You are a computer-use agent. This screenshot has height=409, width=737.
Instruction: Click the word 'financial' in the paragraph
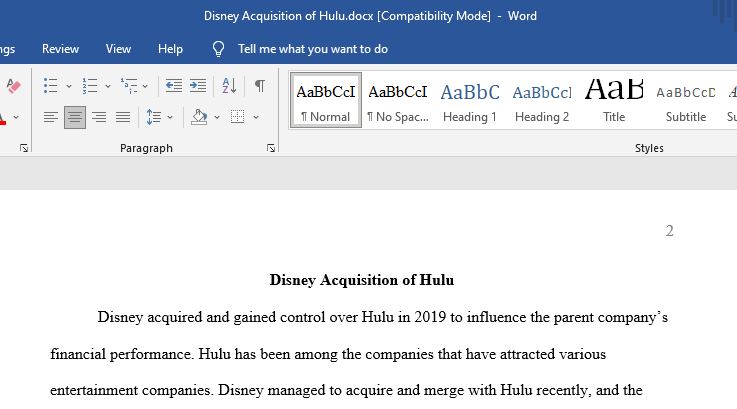pos(78,354)
